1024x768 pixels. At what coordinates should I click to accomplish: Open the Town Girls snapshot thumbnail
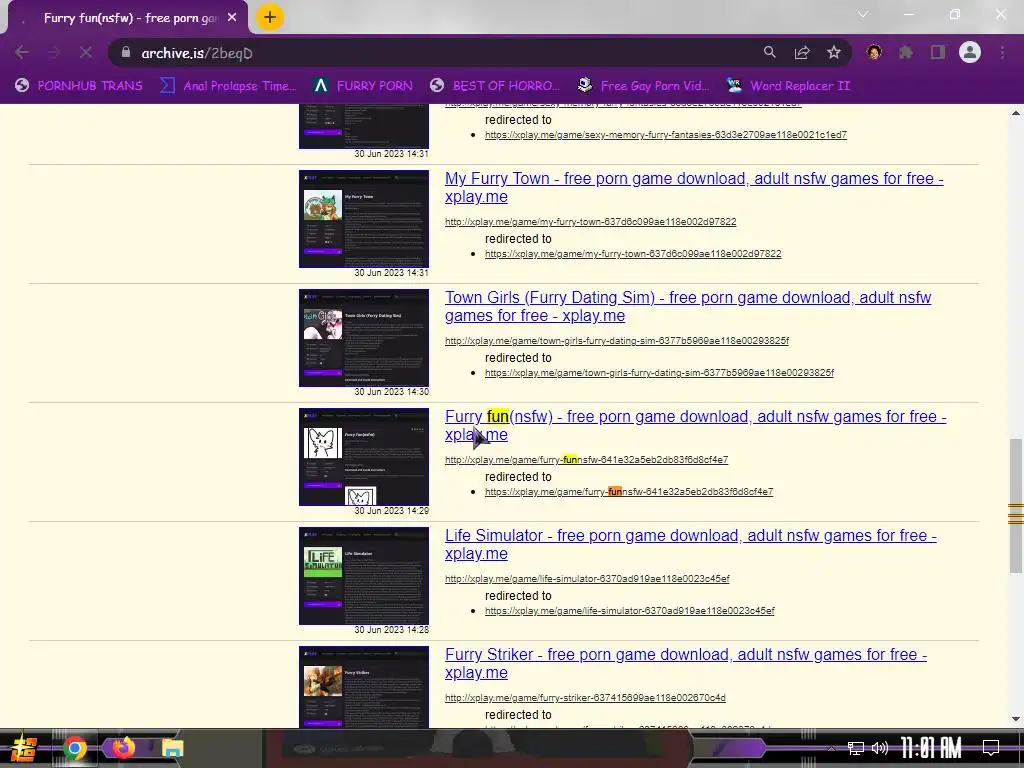(364, 338)
